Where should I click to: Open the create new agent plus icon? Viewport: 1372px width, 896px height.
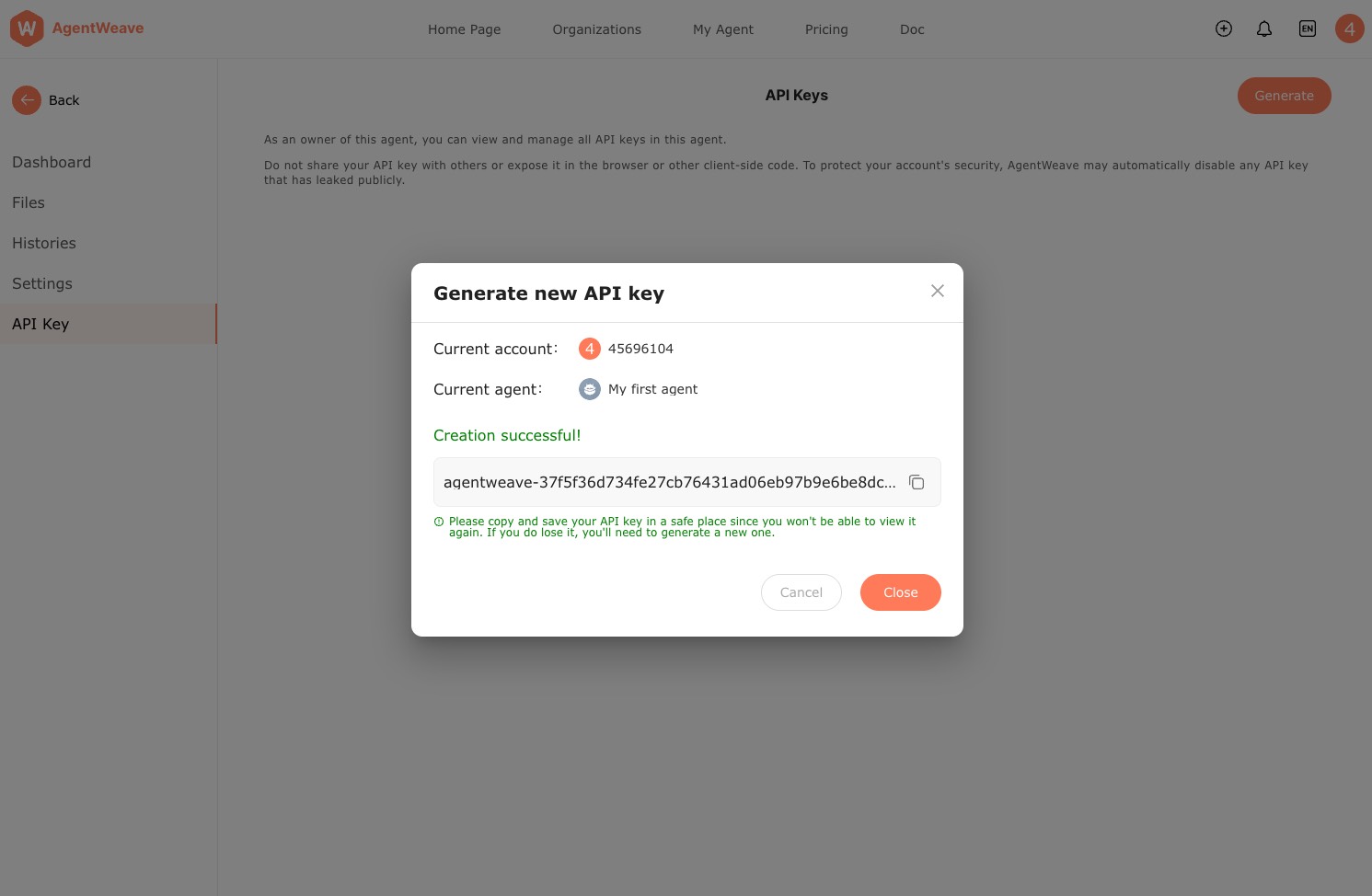tap(1224, 29)
